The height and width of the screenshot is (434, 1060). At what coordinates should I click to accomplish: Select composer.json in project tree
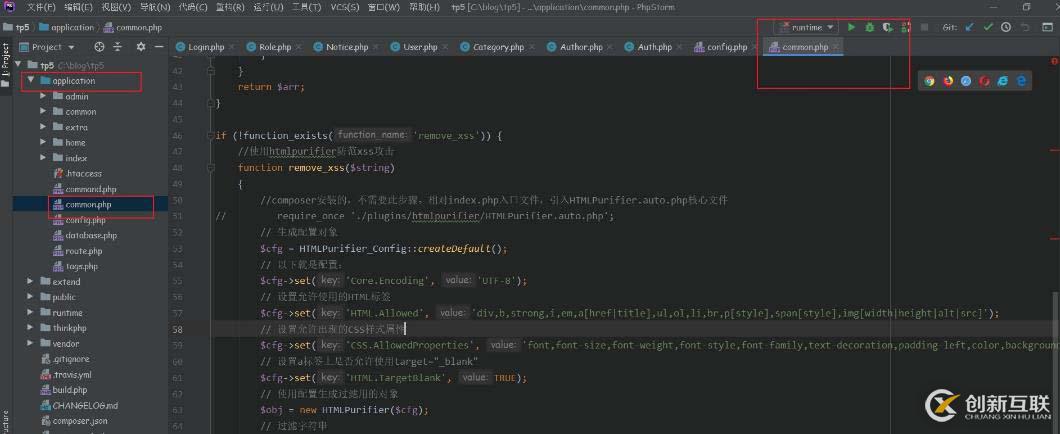point(80,420)
